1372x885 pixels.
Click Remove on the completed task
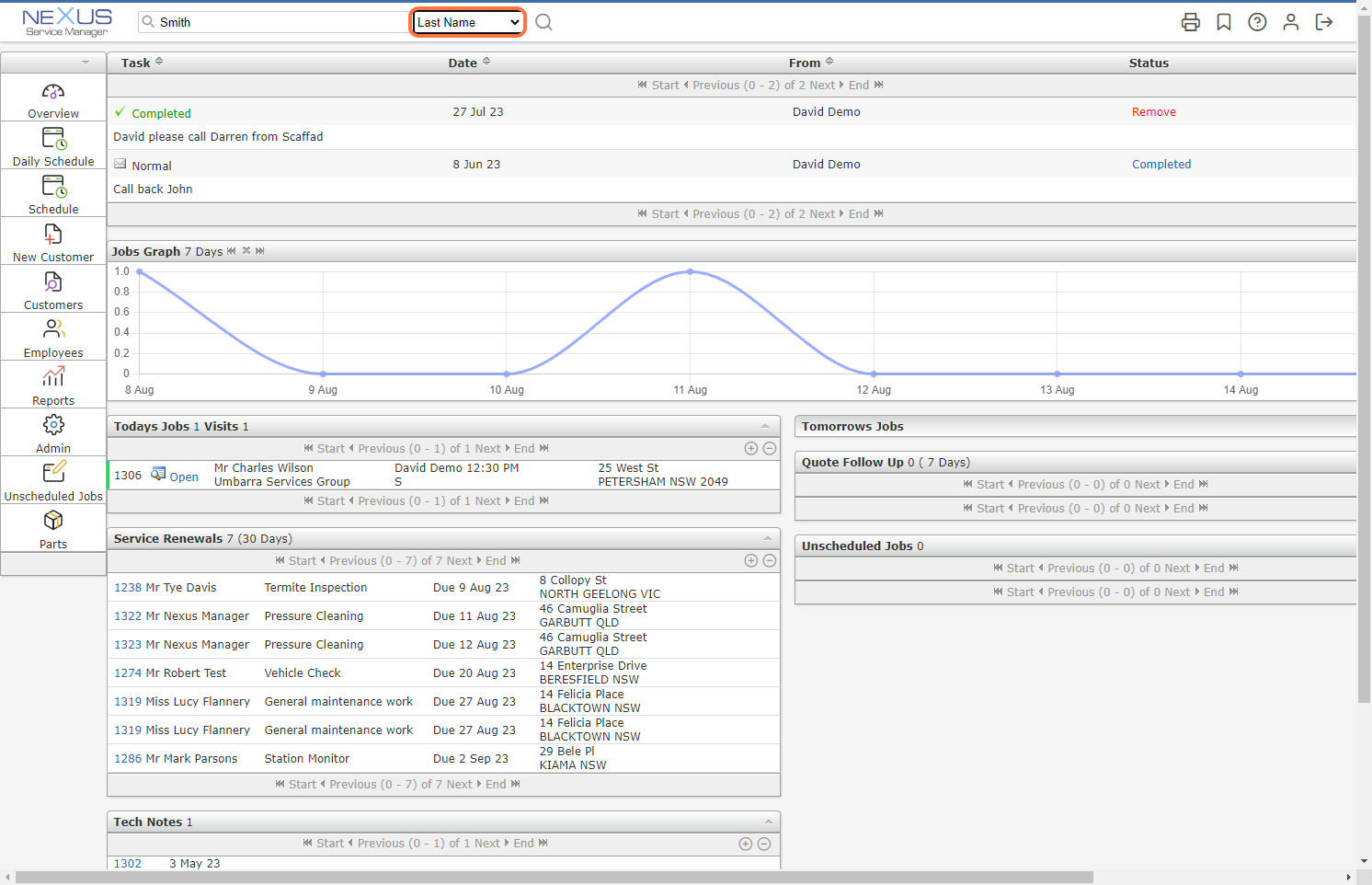click(x=1154, y=112)
